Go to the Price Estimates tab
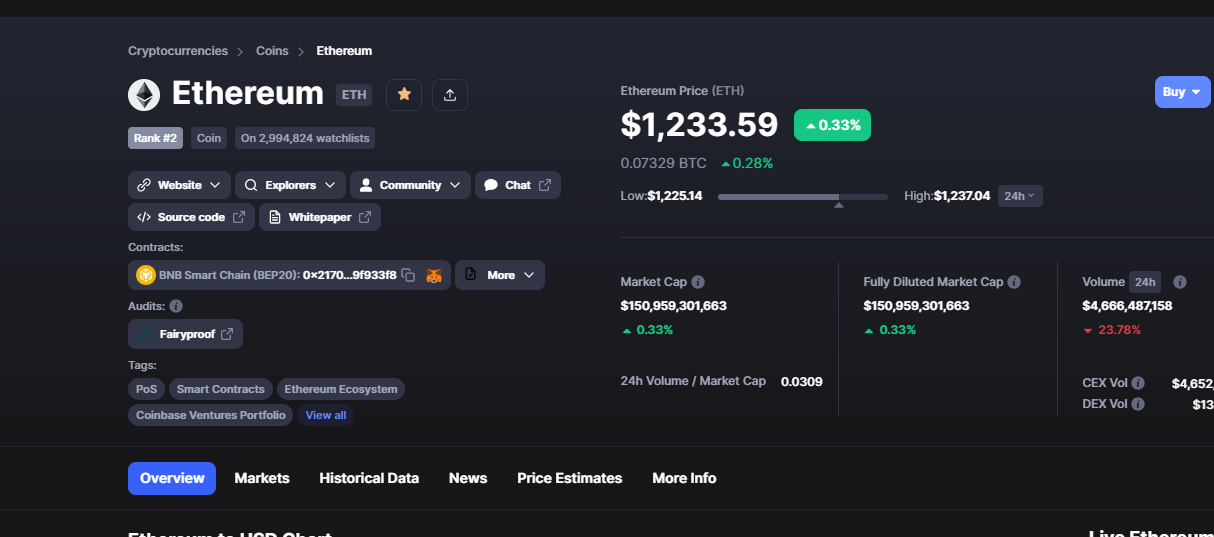Screen dimensions: 1214x537 tap(569, 478)
